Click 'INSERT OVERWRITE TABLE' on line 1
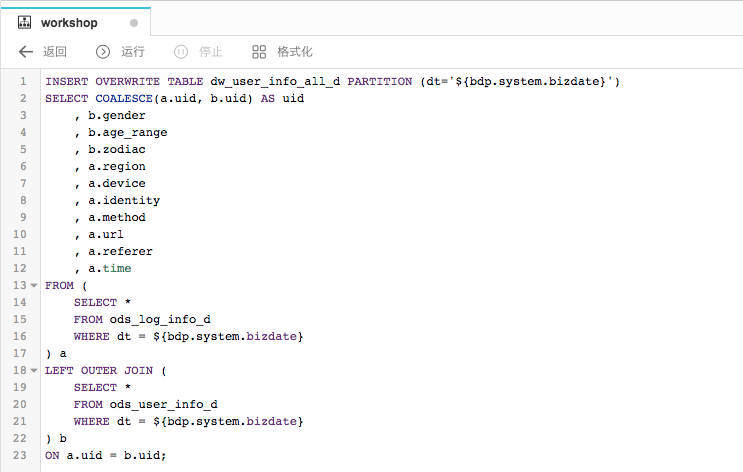Viewport: 743px width, 472px height. [124, 82]
